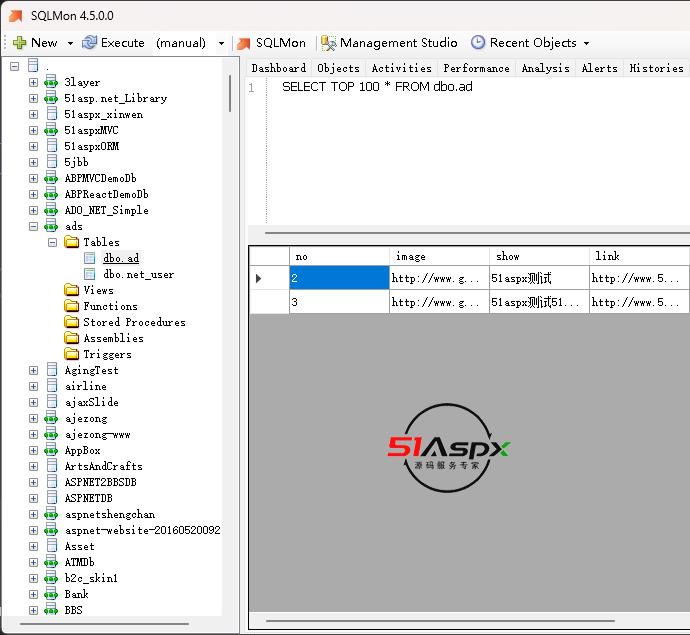Image resolution: width=690 pixels, height=635 pixels.
Task: Expand the AgingTest database node
Action: tap(33, 370)
